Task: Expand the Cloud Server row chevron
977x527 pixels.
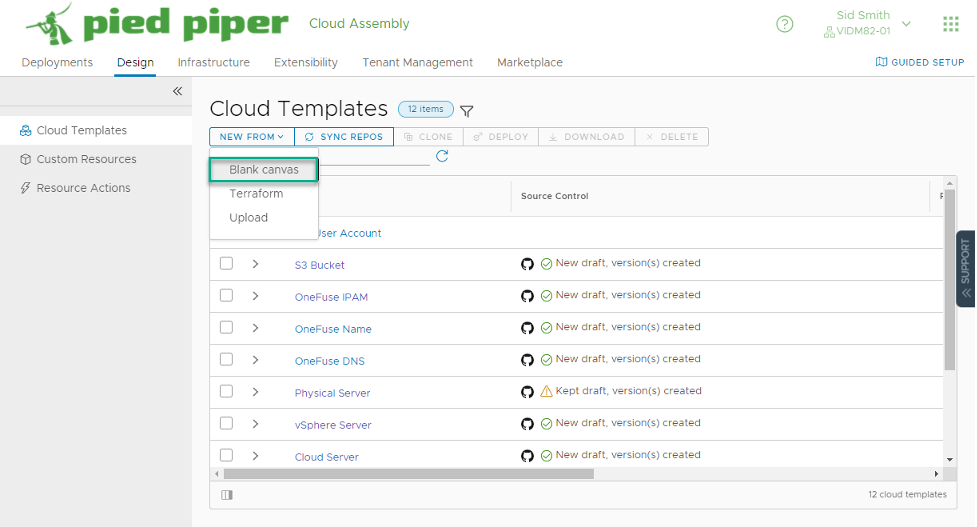Action: pos(255,456)
